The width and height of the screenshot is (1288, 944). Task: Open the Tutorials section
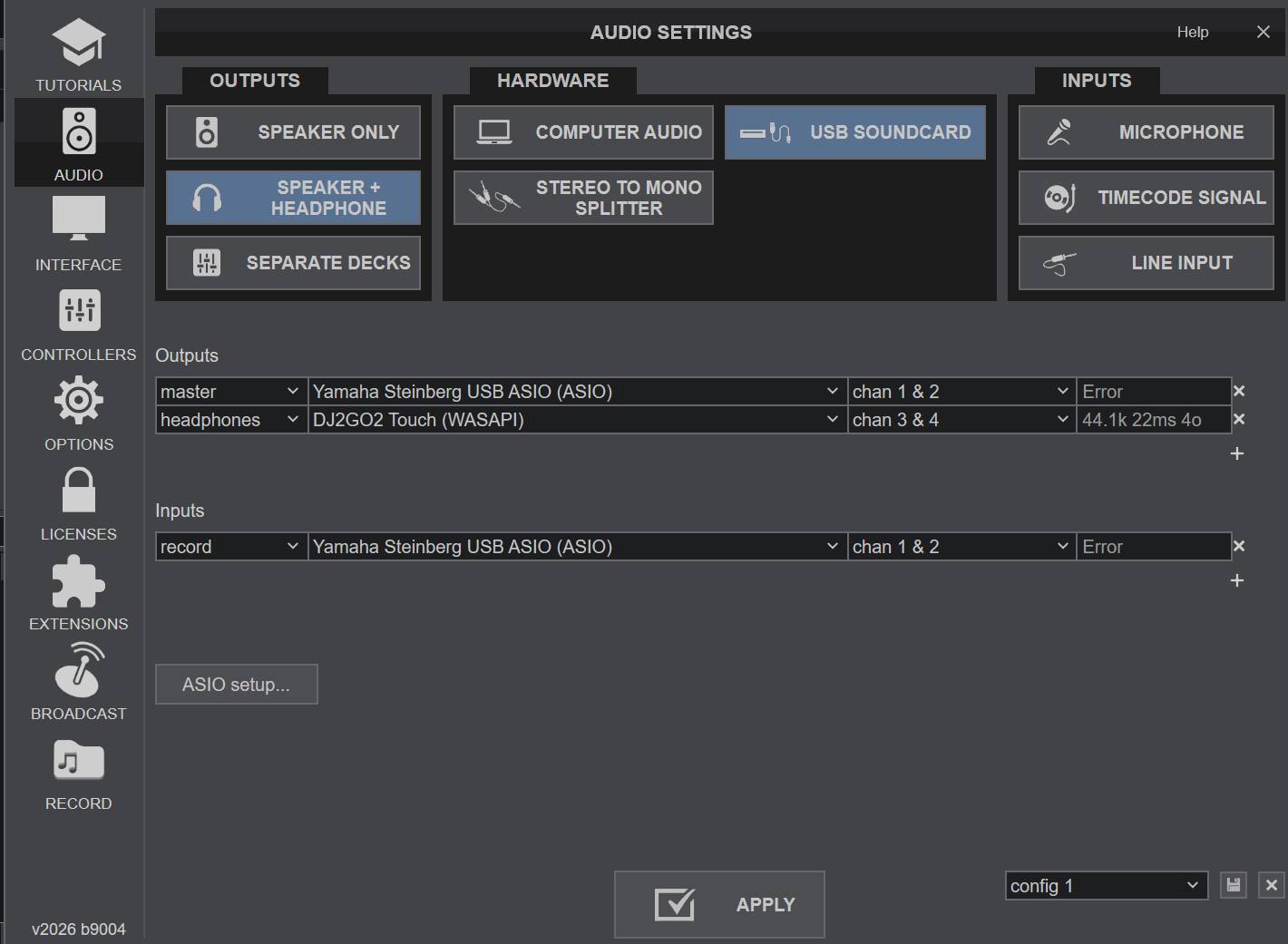click(78, 56)
